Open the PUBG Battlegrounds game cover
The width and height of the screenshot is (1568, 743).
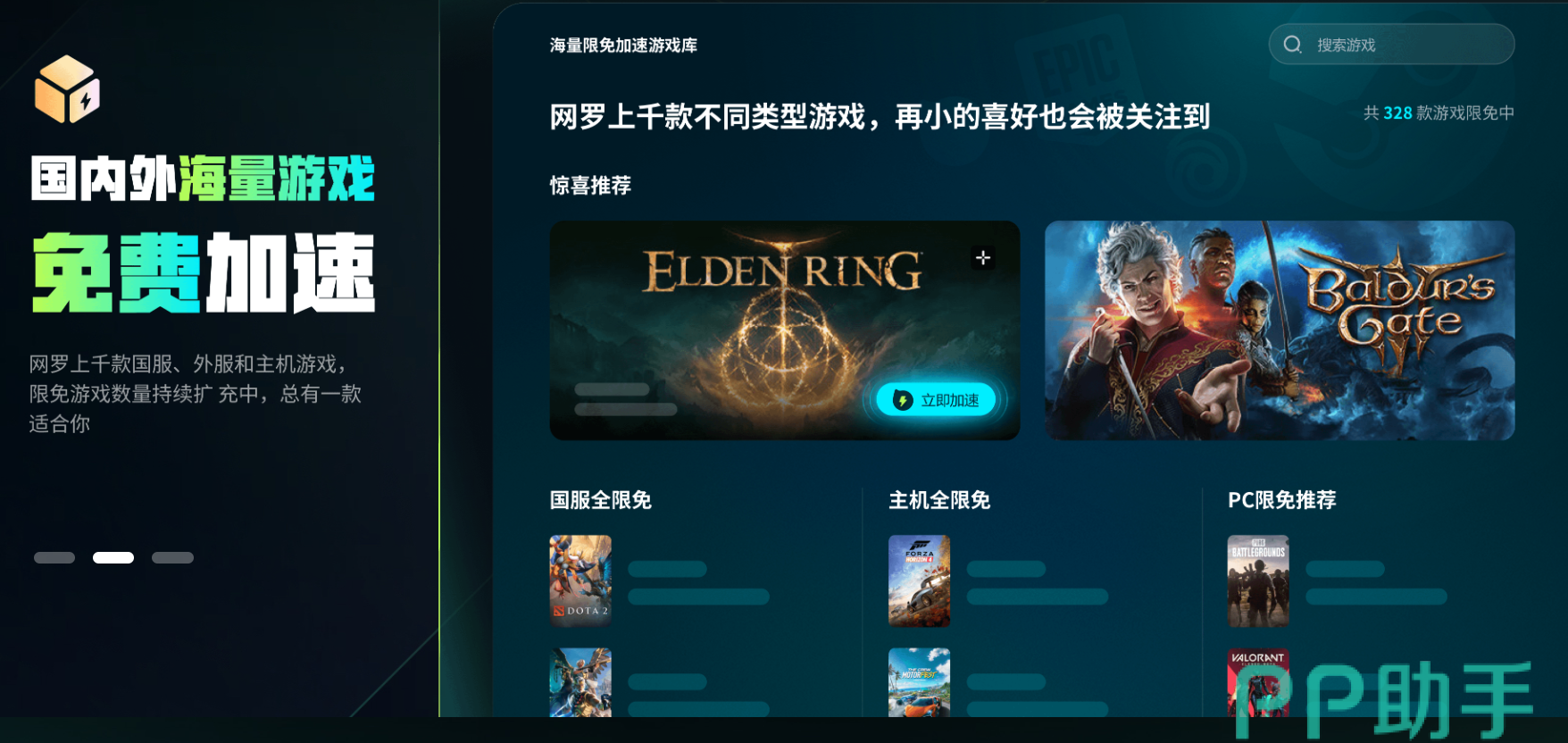(1258, 580)
